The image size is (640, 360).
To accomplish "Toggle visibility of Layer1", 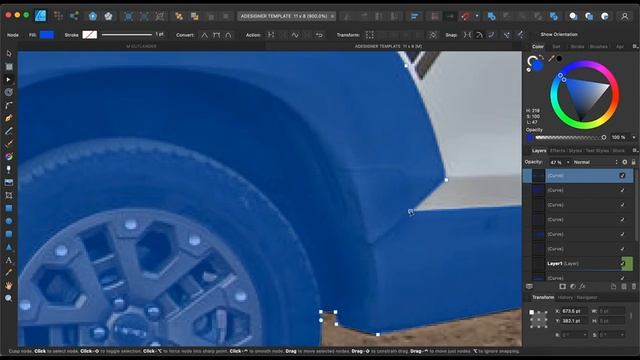I will tap(623, 264).
